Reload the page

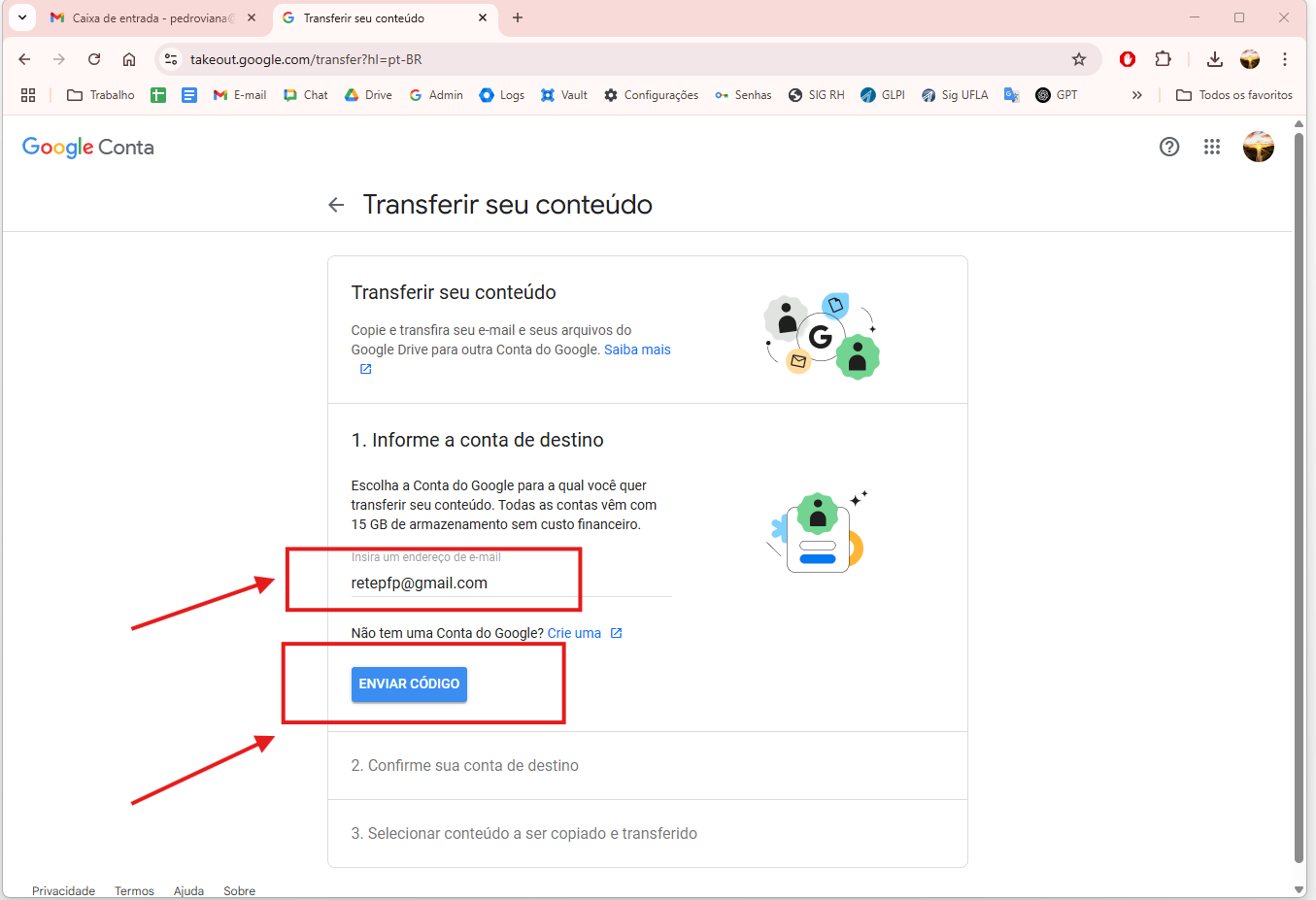pos(94,59)
